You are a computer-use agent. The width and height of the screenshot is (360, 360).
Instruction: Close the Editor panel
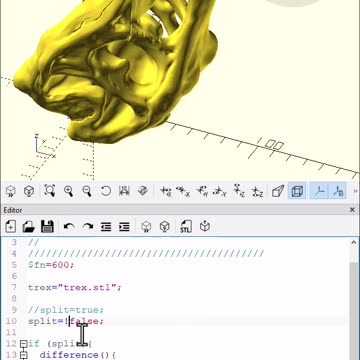pyautogui.click(x=352, y=210)
